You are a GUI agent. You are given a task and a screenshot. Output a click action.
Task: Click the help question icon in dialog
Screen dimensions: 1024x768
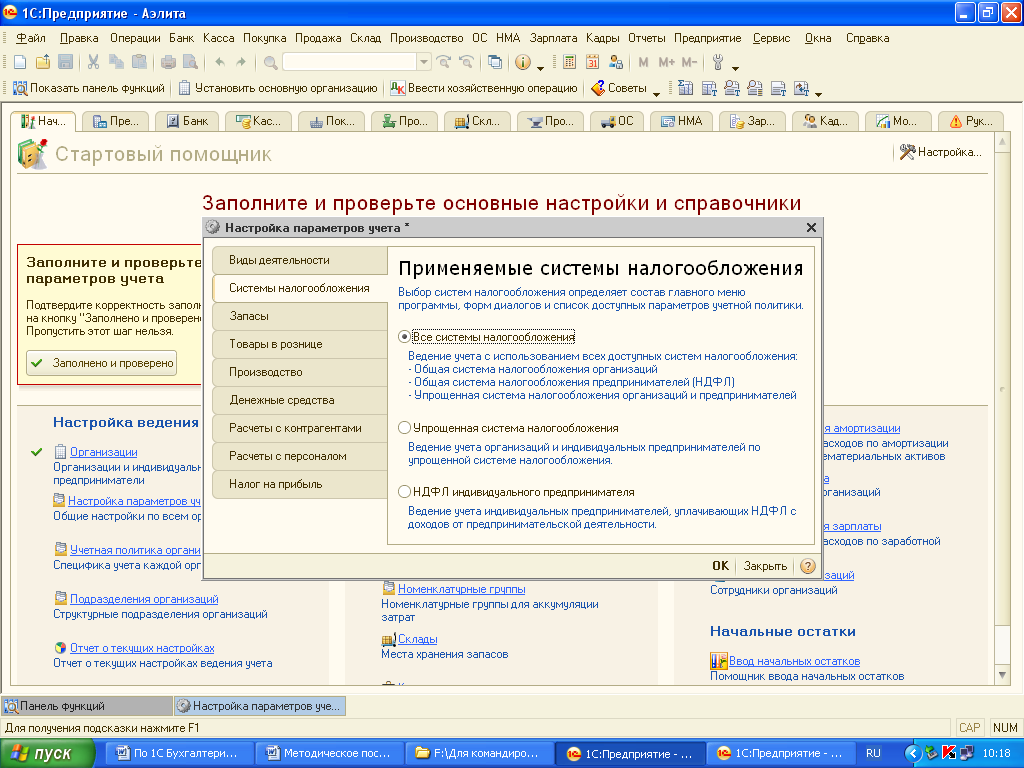pos(808,566)
